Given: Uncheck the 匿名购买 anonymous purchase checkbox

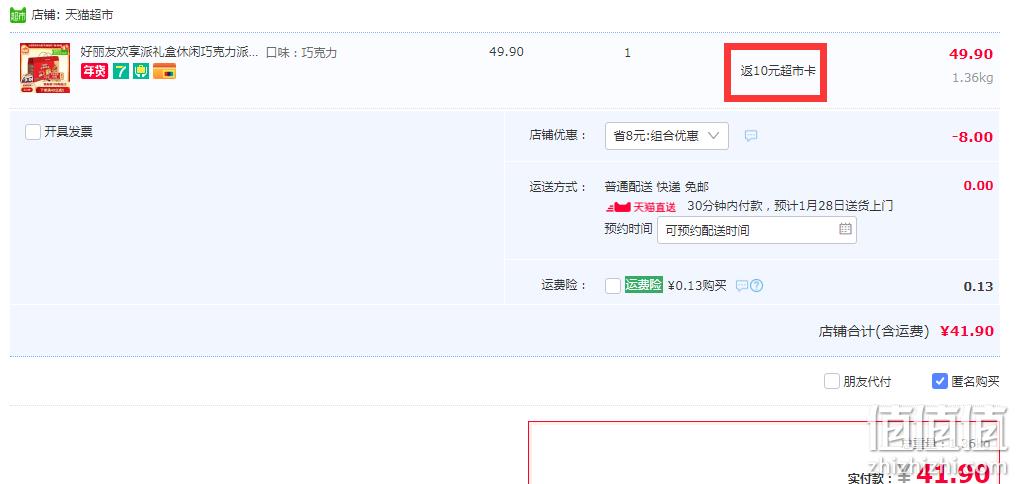Looking at the screenshot, I should (940, 381).
